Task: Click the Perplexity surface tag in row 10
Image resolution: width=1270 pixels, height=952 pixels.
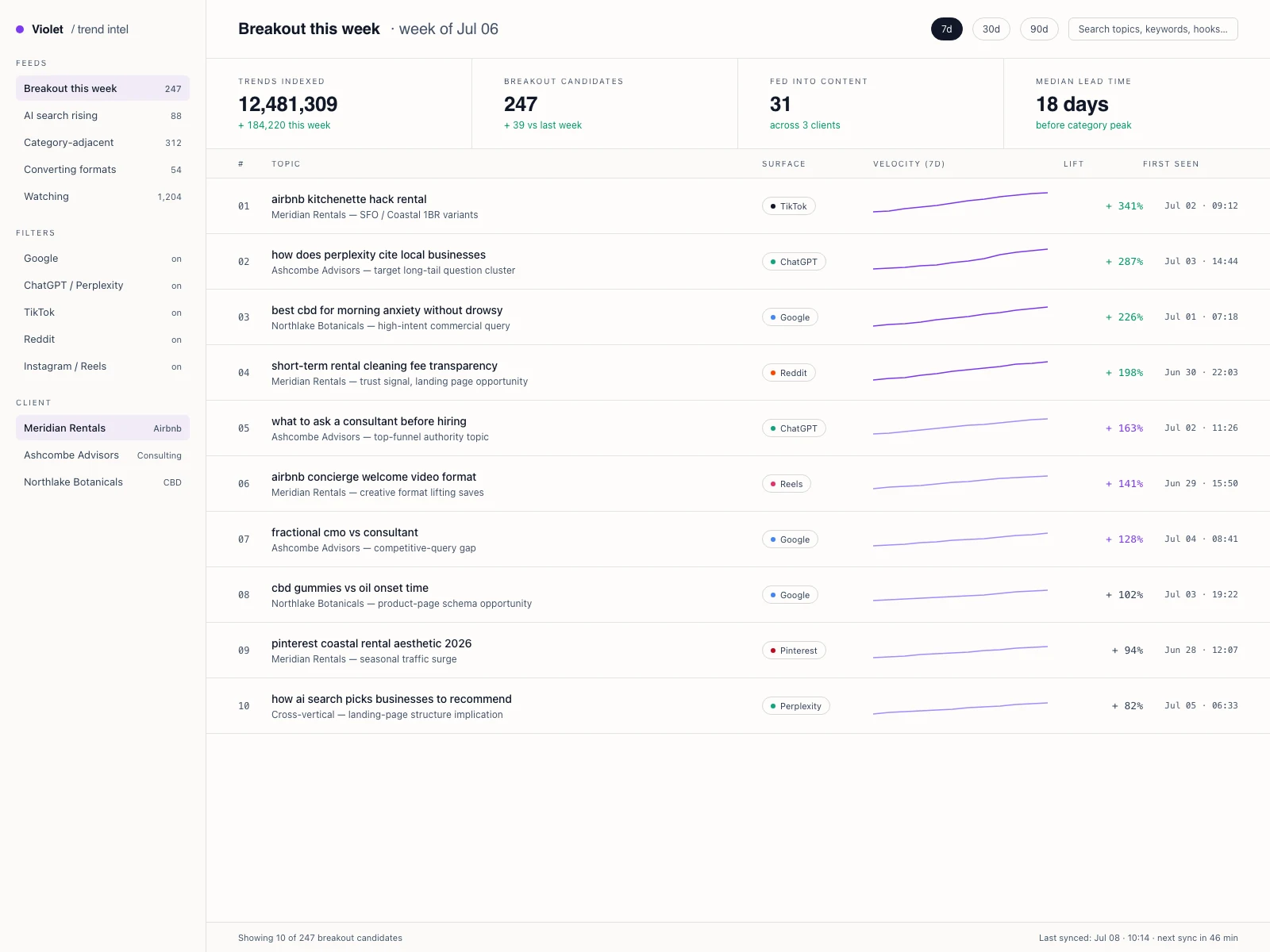Action: (x=795, y=706)
